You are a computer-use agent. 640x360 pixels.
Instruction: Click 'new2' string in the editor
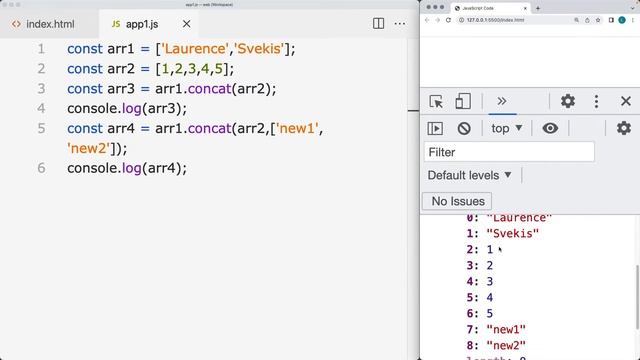coord(89,148)
